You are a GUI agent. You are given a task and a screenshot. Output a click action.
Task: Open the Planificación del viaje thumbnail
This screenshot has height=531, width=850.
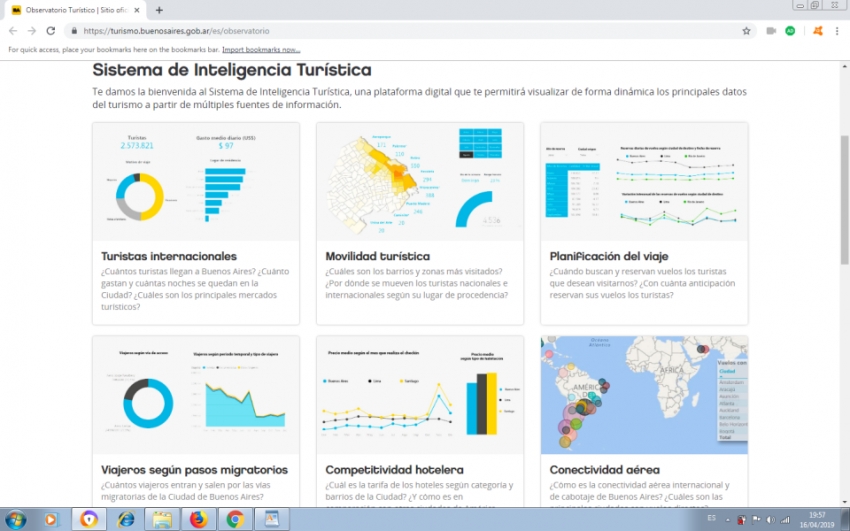coord(644,182)
